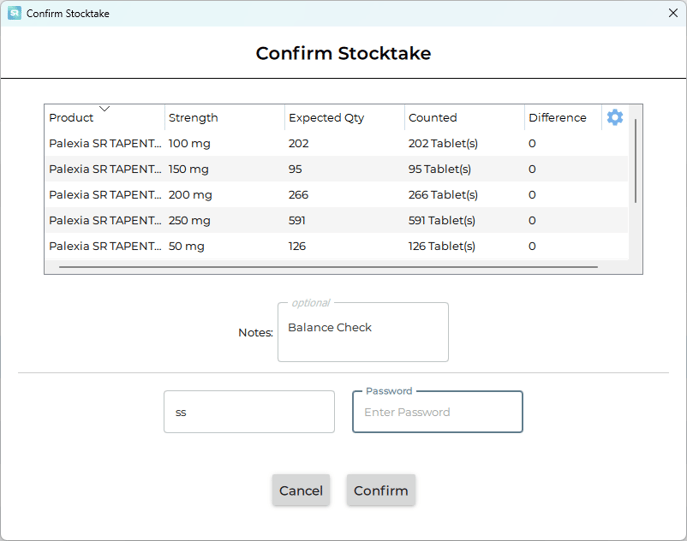Click the table vertical scrollbar
Screen dimensions: 687x541
point(635,161)
